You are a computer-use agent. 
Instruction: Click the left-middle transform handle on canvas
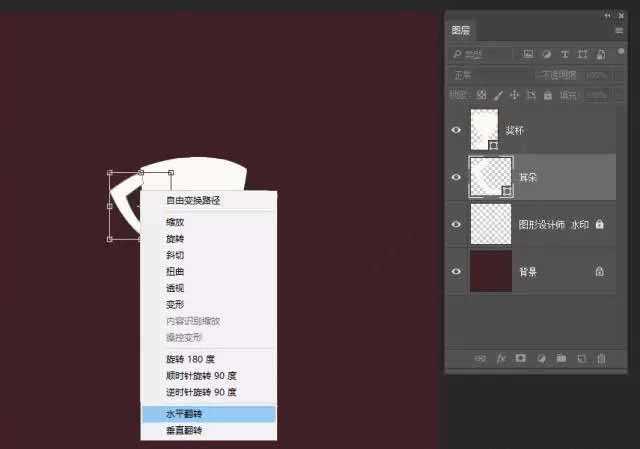(x=109, y=206)
